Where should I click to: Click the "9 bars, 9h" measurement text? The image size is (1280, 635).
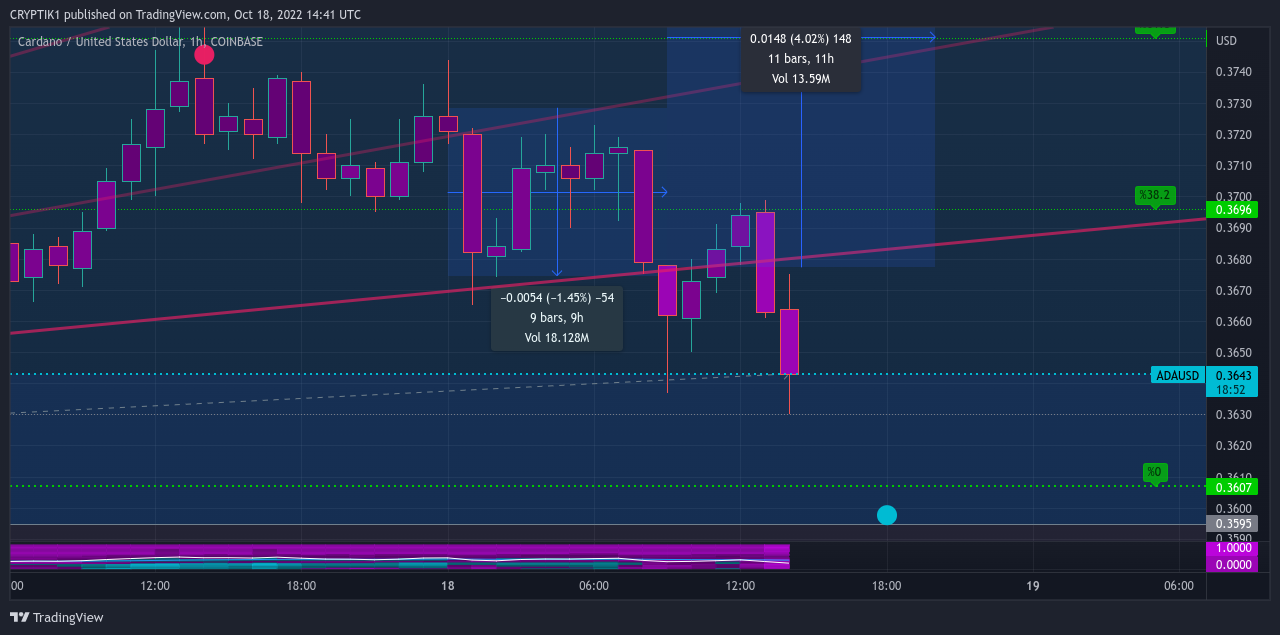(557, 318)
